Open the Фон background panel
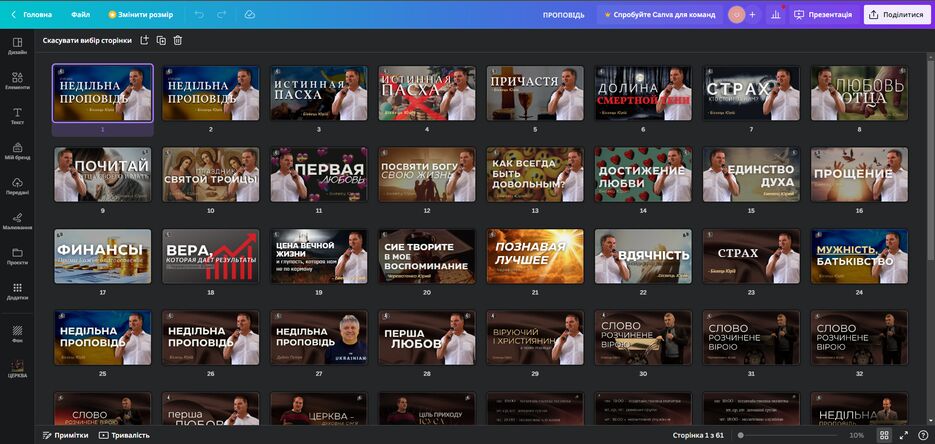The width and height of the screenshot is (935, 444). pyautogui.click(x=17, y=333)
